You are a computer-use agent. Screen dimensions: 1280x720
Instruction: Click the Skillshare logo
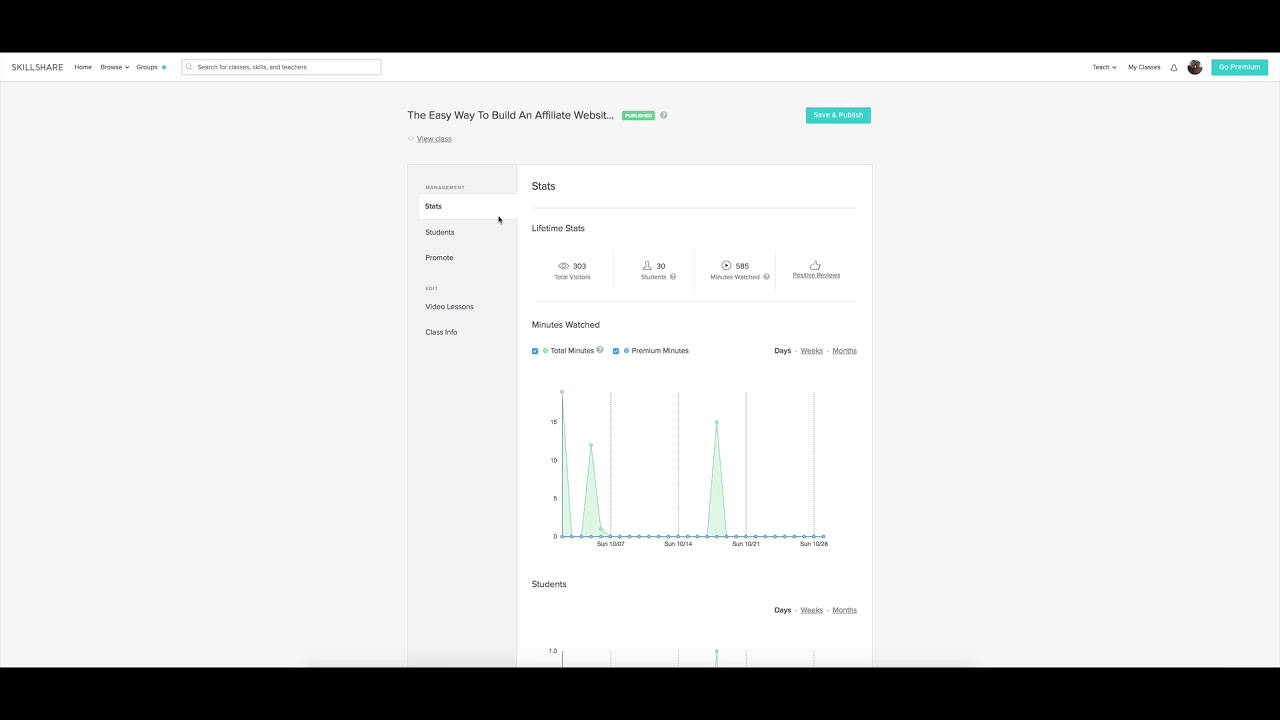tap(37, 67)
